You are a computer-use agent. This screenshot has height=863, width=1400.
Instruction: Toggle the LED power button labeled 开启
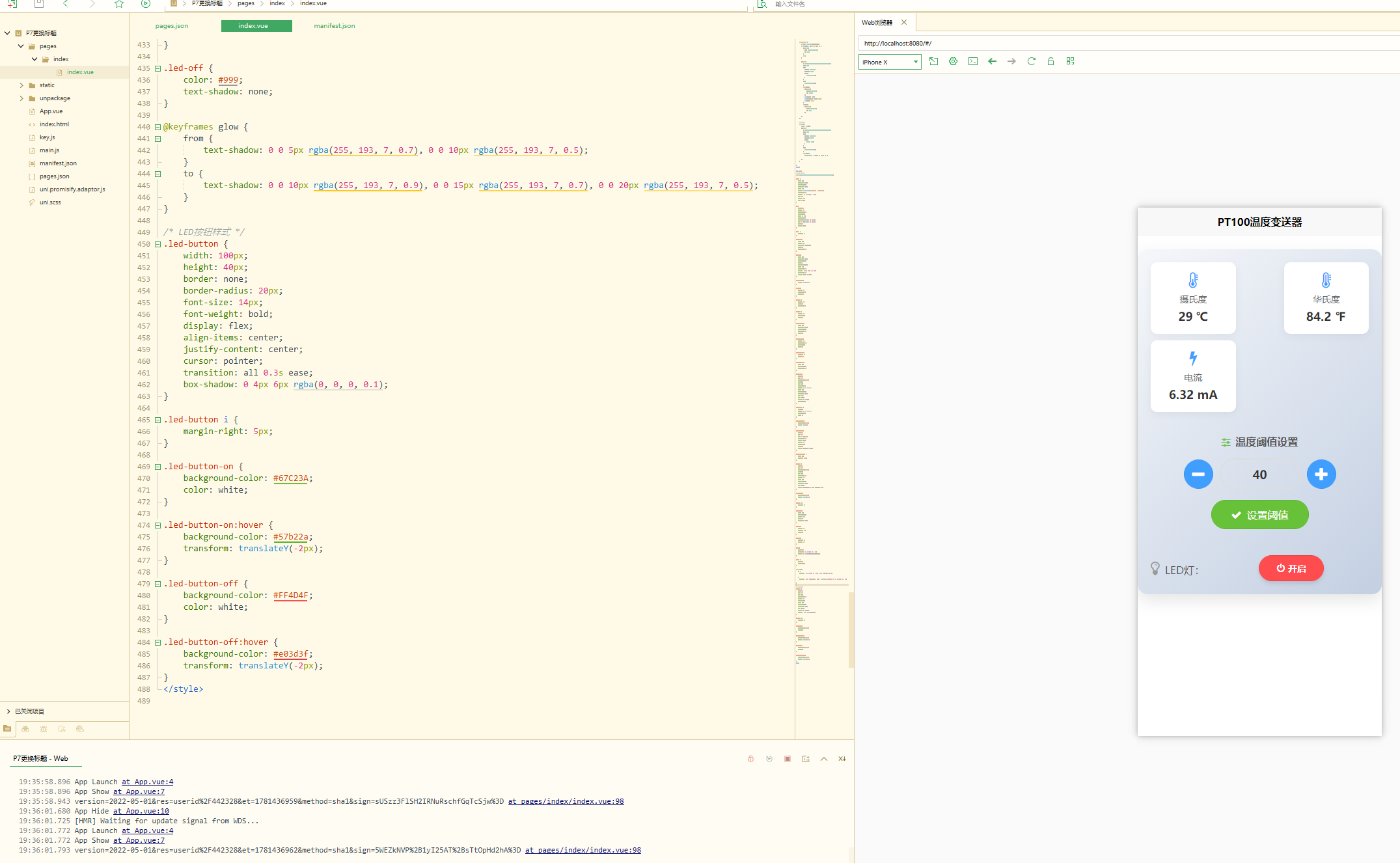[1291, 568]
